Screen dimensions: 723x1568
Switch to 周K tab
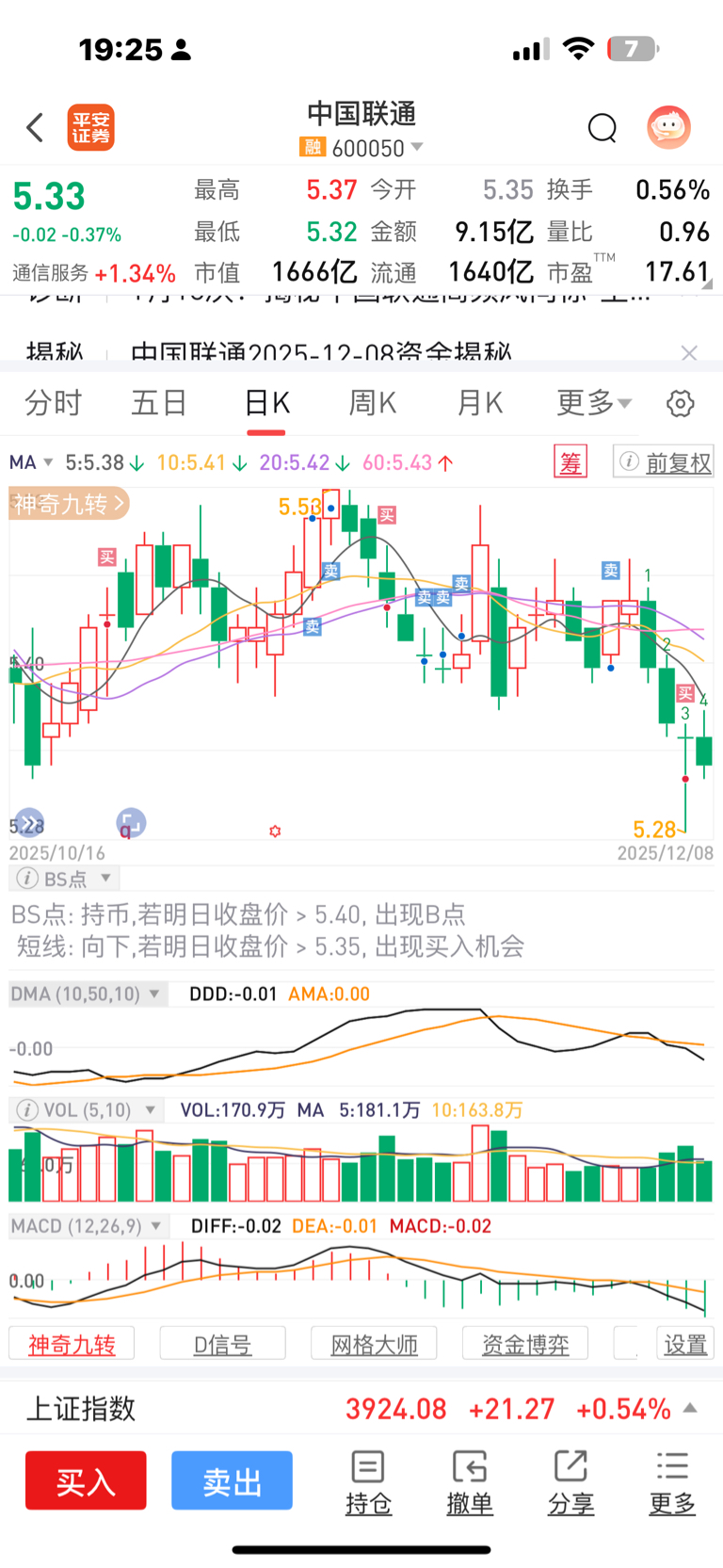click(373, 403)
